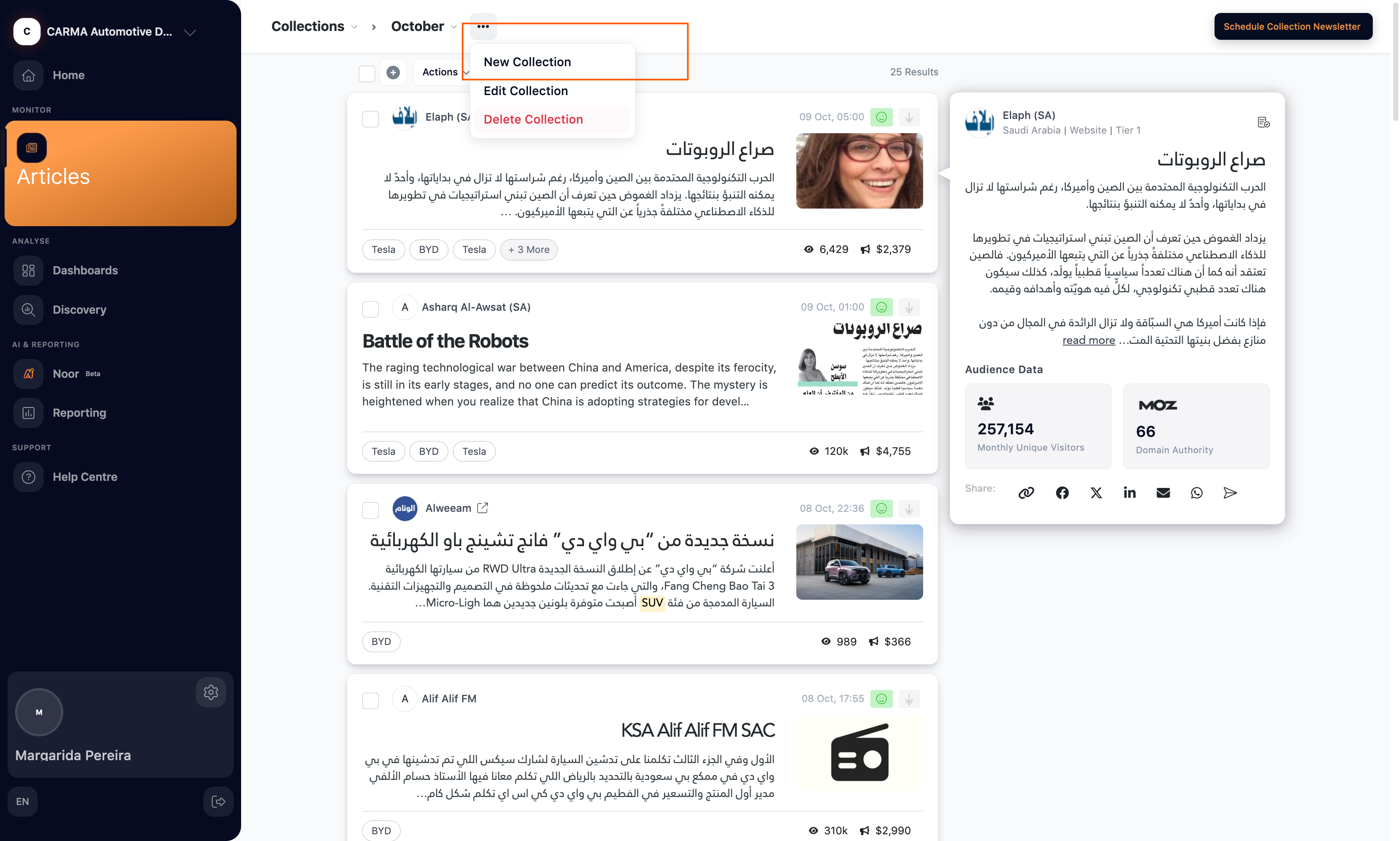Image resolution: width=1400 pixels, height=841 pixels.
Task: Click Schedule Collection Newsletter button
Action: [x=1292, y=26]
